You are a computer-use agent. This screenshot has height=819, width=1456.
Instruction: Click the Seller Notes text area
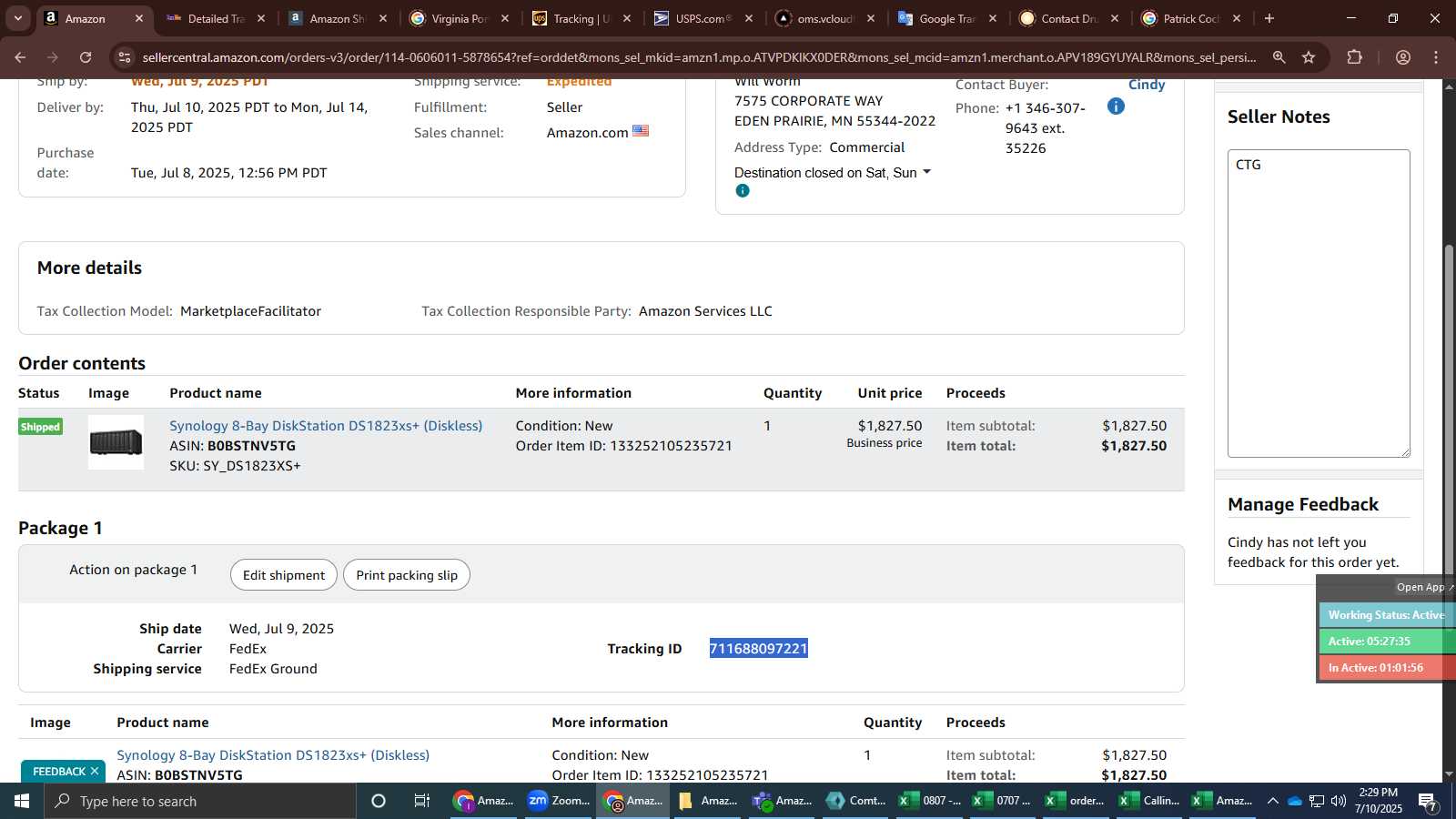click(x=1319, y=303)
